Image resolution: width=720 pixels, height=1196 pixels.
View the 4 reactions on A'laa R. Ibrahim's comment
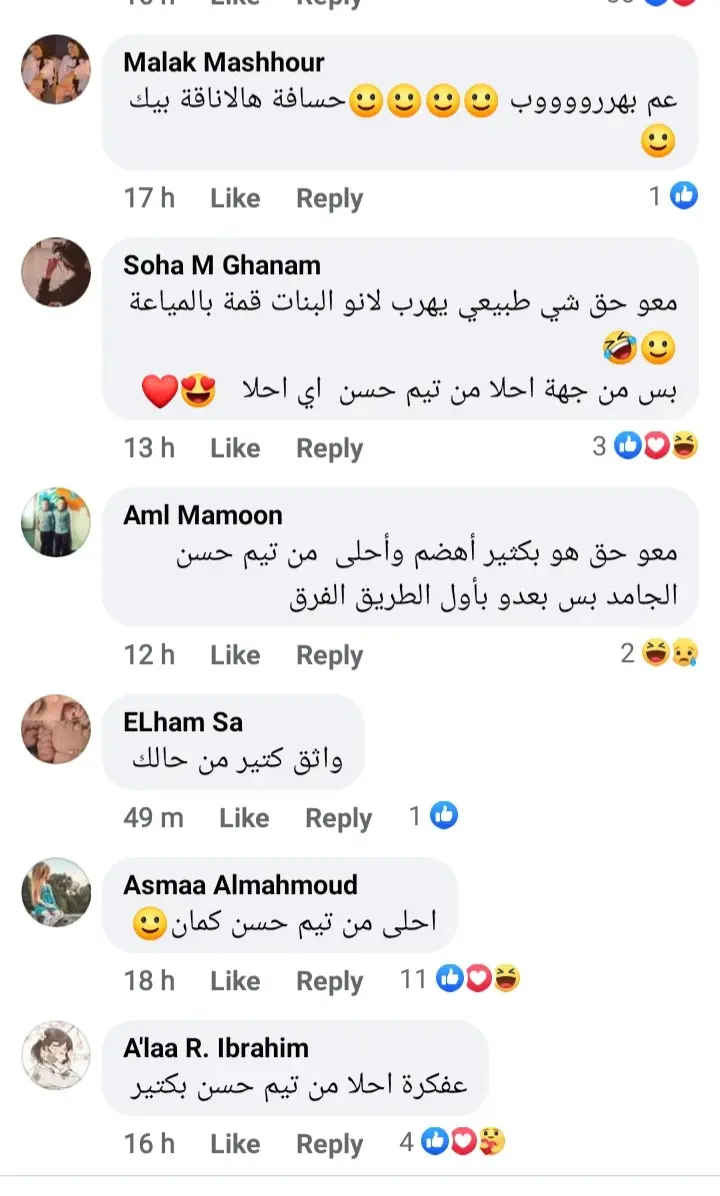tap(452, 1142)
